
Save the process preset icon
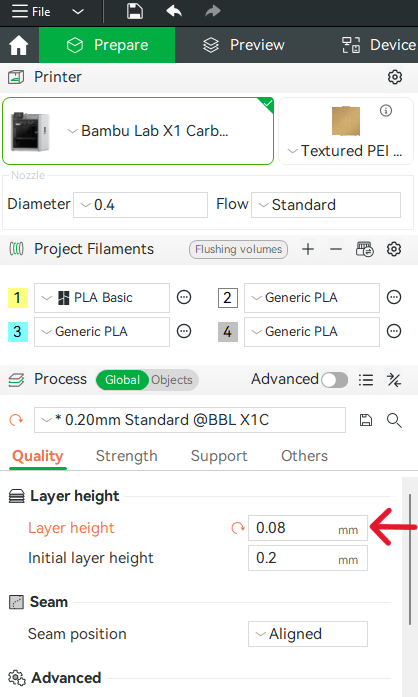pos(366,420)
